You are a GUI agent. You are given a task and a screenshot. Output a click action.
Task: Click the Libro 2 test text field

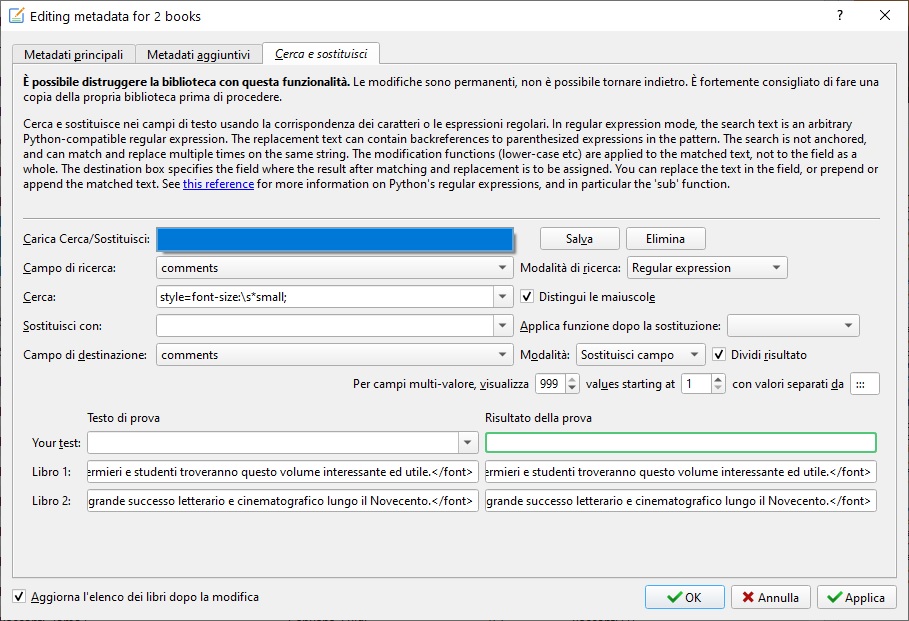pyautogui.click(x=283, y=501)
